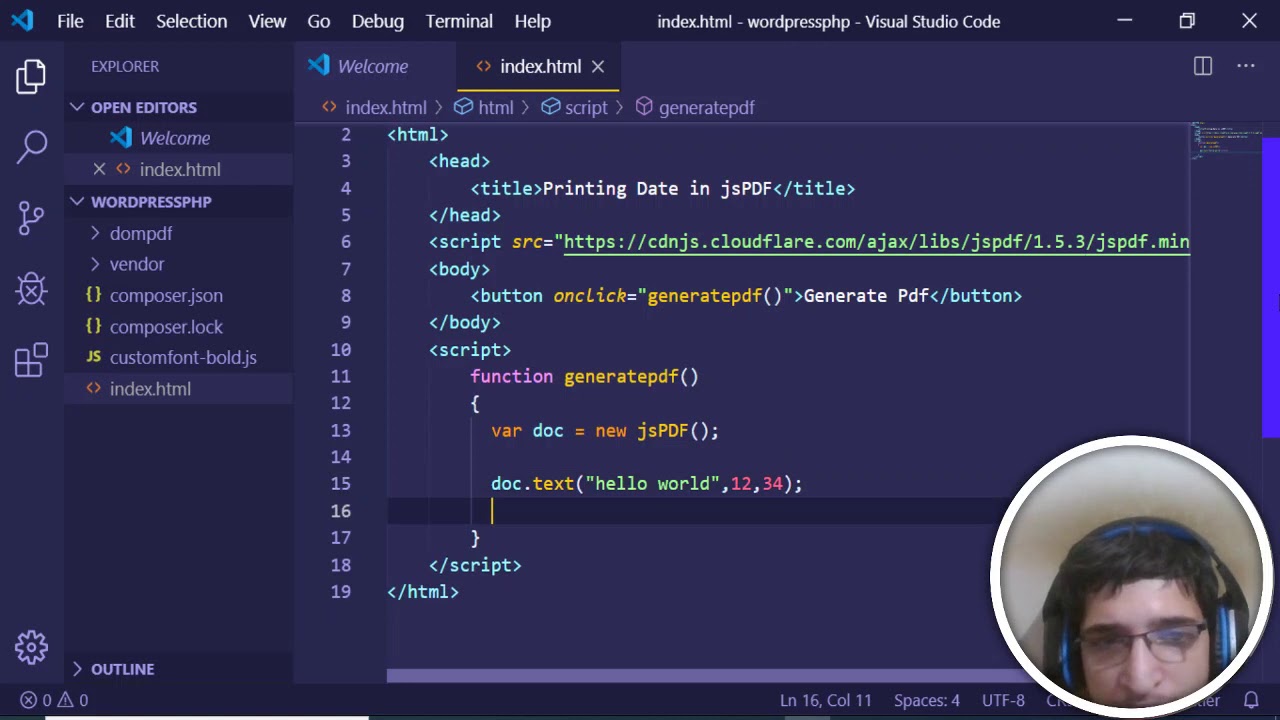1280x720 pixels.
Task: Collapse the Open Editors section
Action: 78,107
